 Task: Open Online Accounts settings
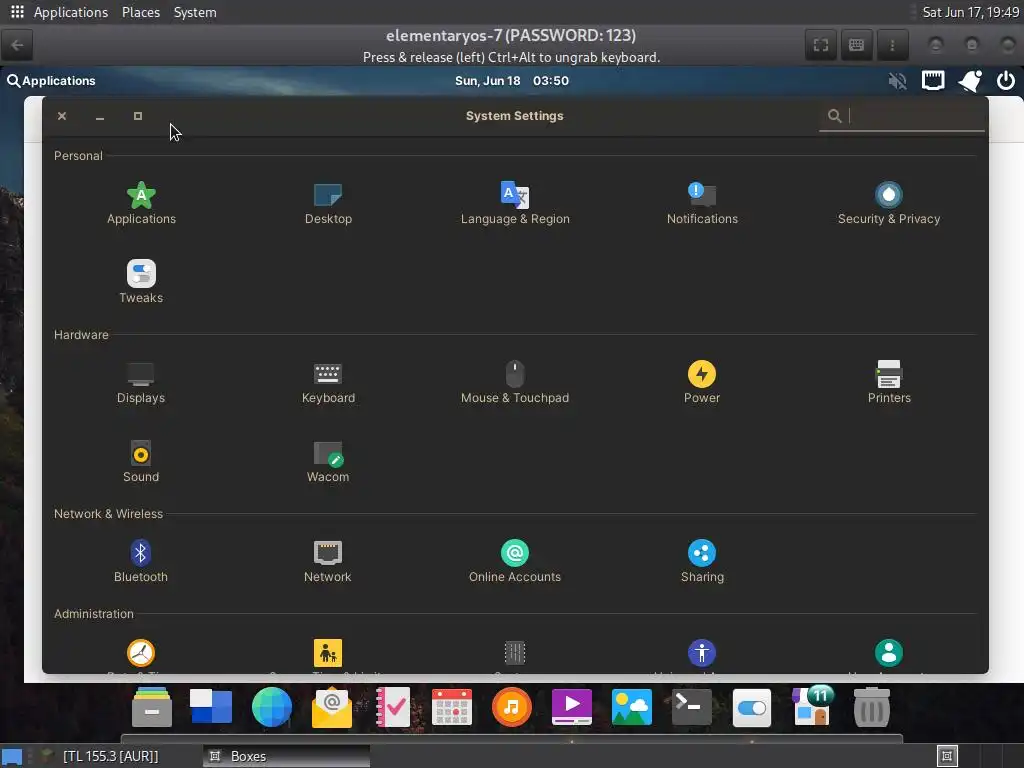click(x=515, y=562)
